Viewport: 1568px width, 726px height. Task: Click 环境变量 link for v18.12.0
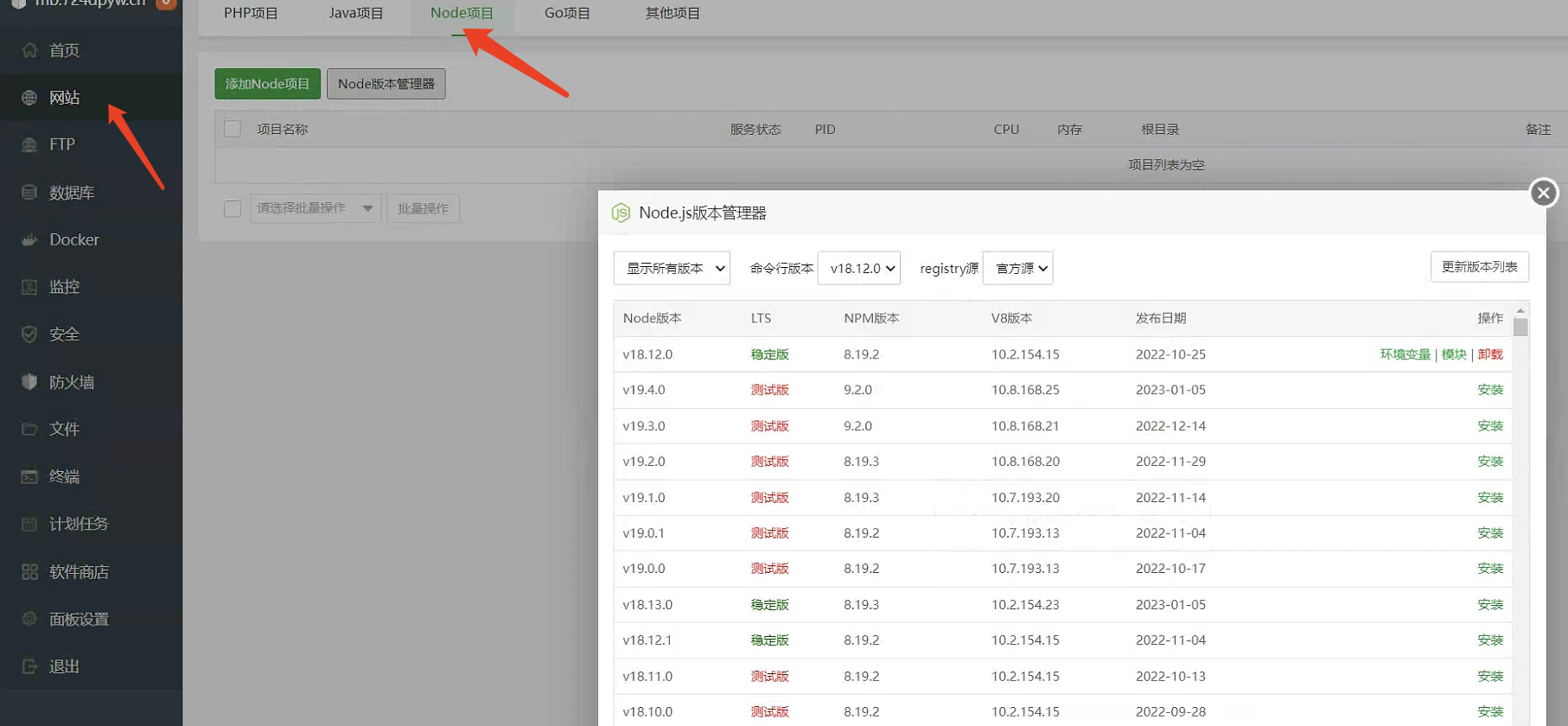1405,354
